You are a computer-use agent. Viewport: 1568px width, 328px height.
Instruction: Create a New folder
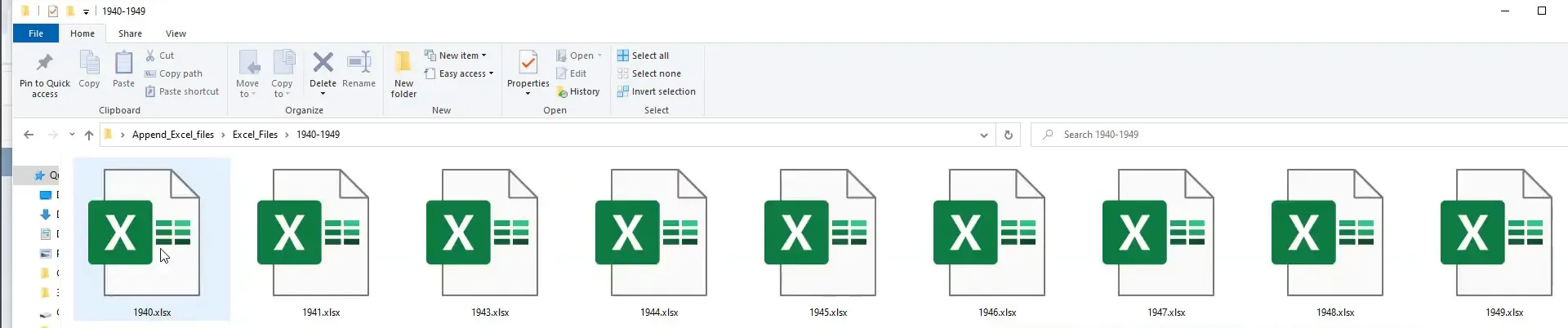click(403, 73)
